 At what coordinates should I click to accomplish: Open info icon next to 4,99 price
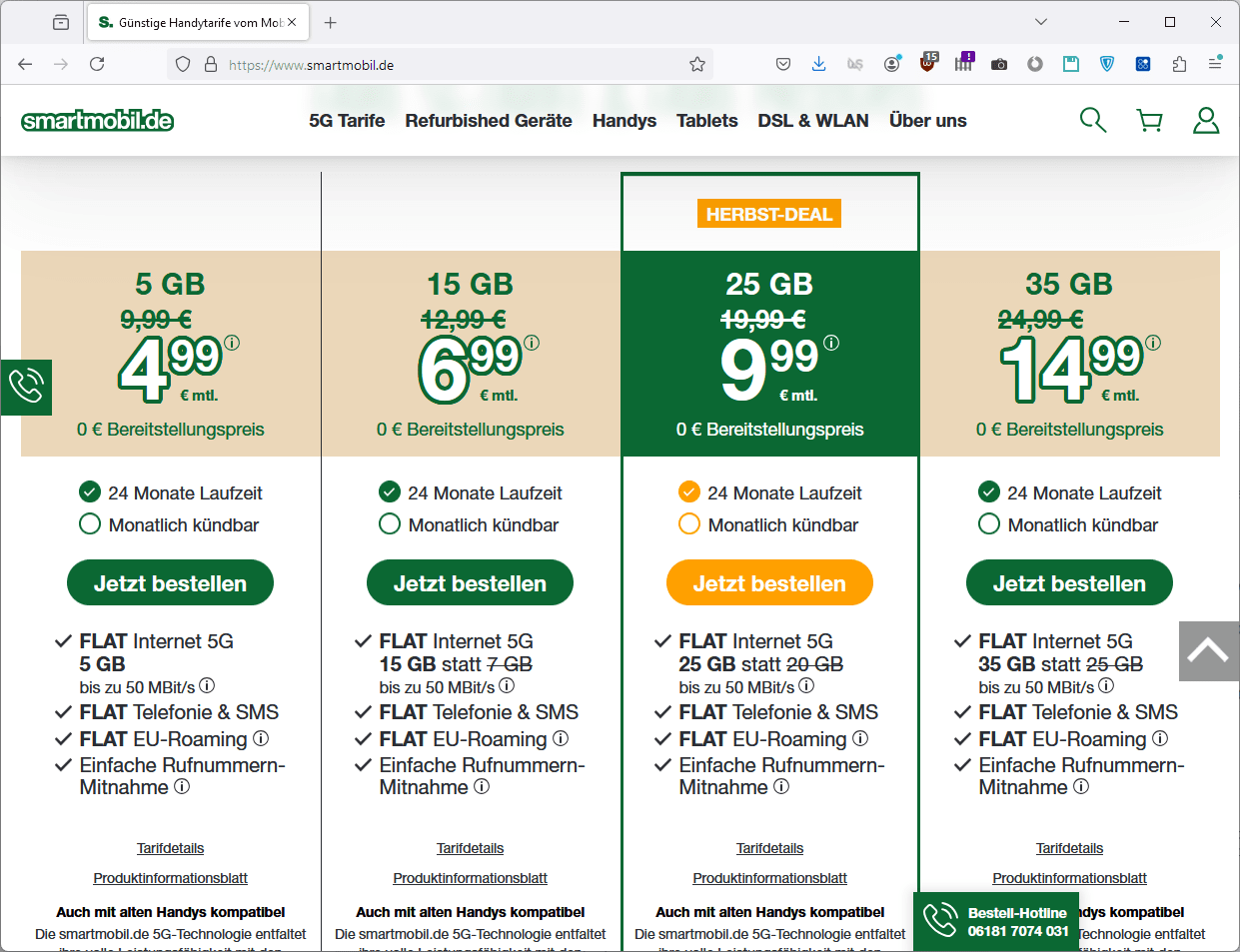(x=232, y=343)
